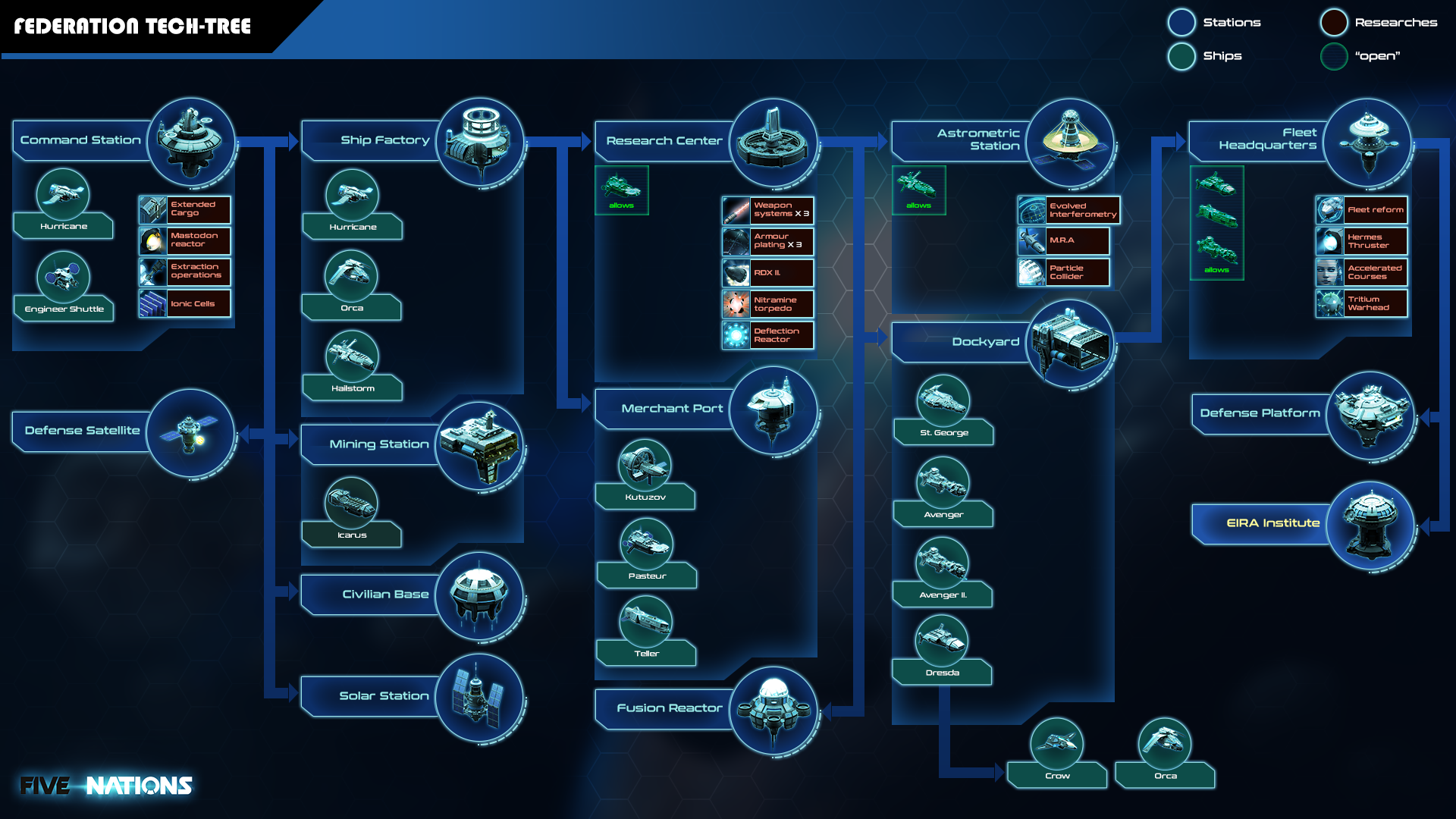Expand the Mining Station ship tree

point(463,461)
